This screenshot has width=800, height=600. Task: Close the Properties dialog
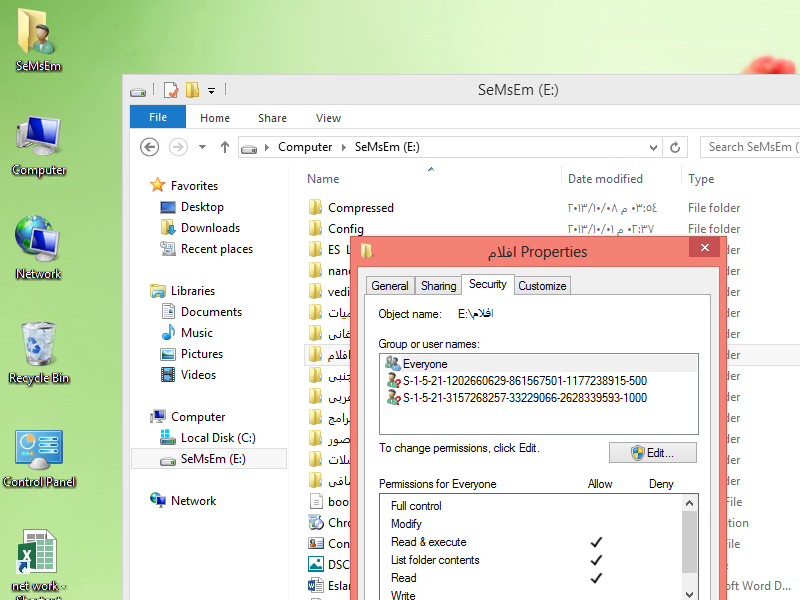point(705,247)
